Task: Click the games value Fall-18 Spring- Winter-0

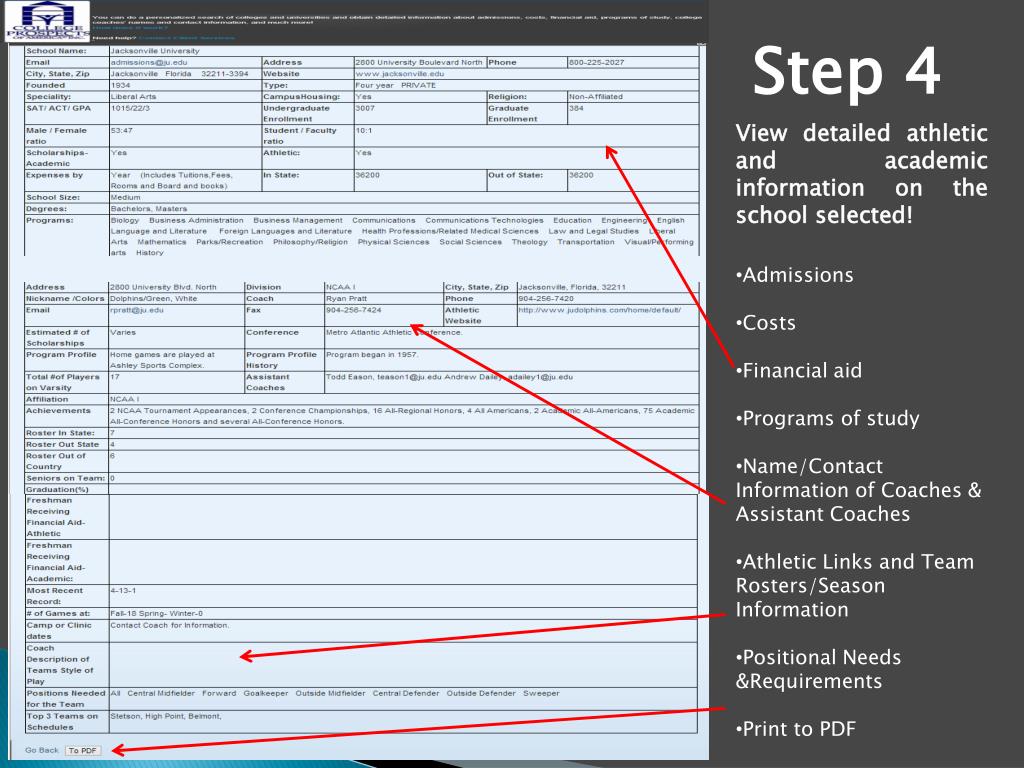Action: 157,614
